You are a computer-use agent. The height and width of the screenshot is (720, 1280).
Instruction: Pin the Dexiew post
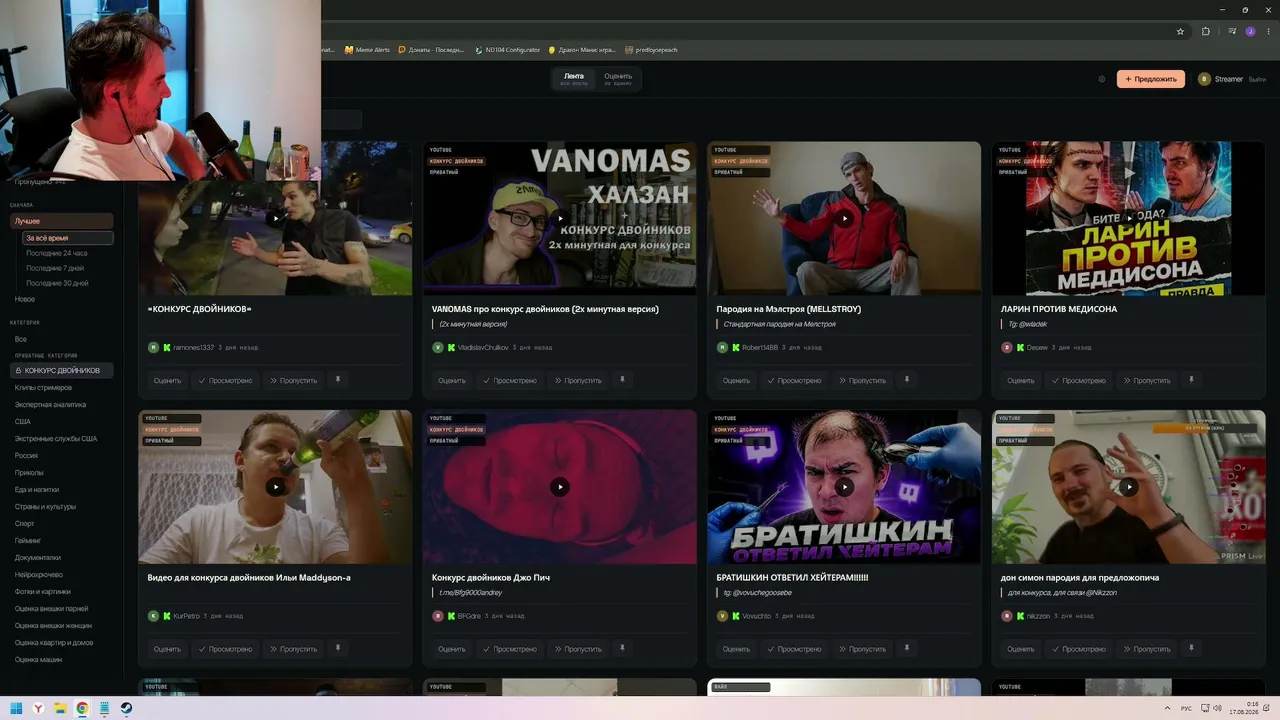click(x=1191, y=380)
